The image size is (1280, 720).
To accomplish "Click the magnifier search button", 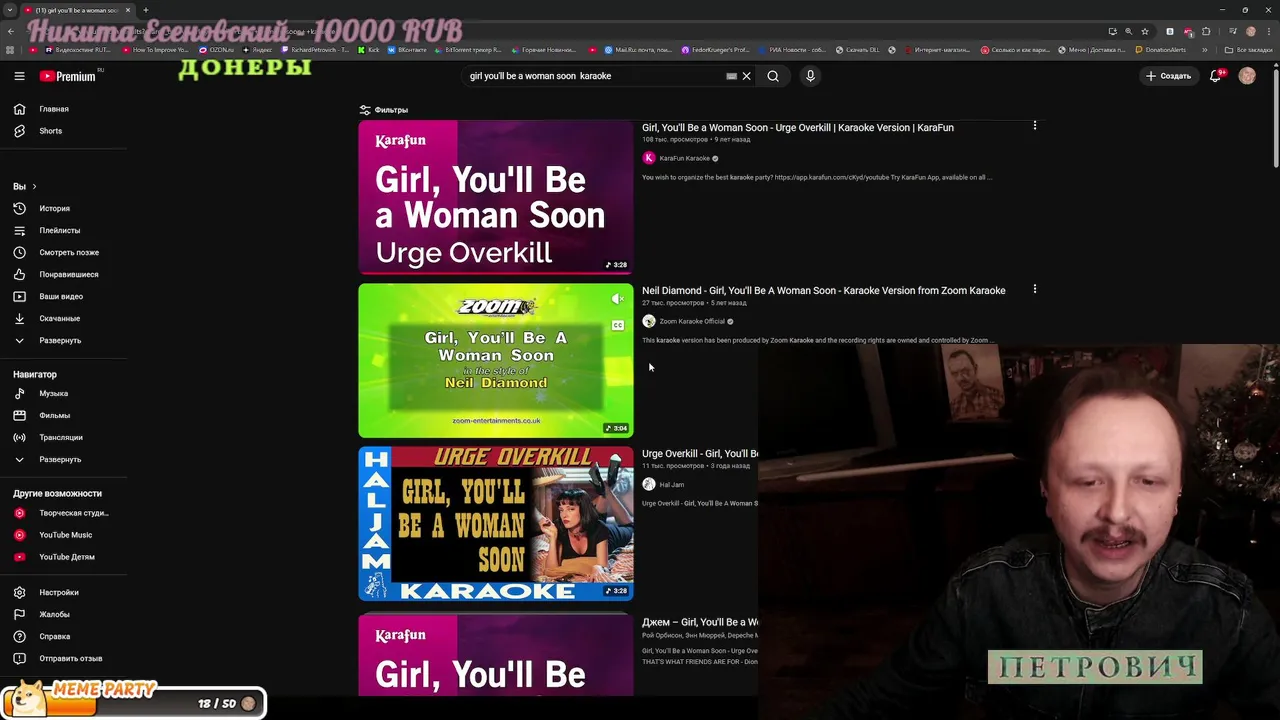I will coord(773,76).
